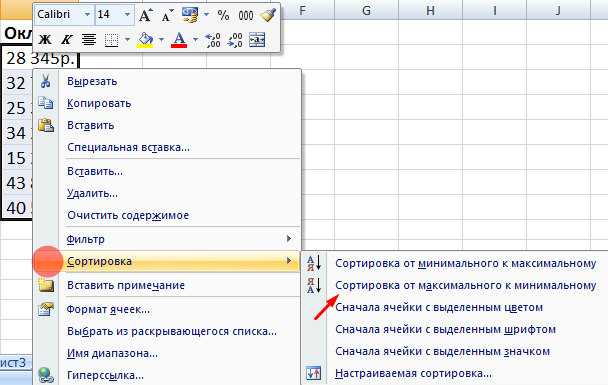Select Очистить содержимое
Viewport: 608px width, 385px height.
tap(167, 216)
